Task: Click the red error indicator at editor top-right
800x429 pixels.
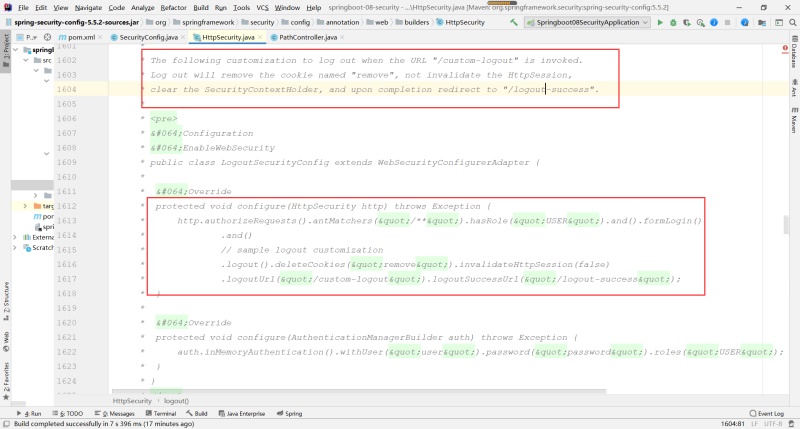Action: [785, 48]
